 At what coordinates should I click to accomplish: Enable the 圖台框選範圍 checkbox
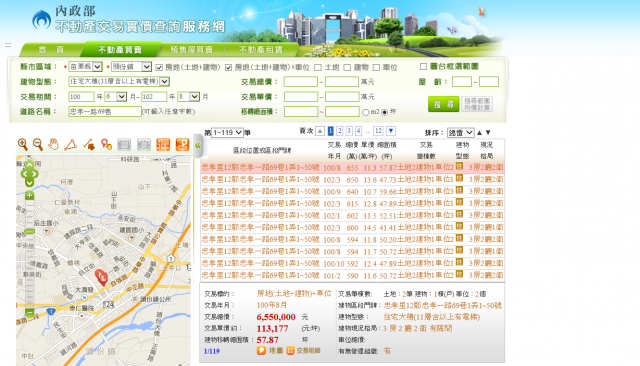(423, 66)
